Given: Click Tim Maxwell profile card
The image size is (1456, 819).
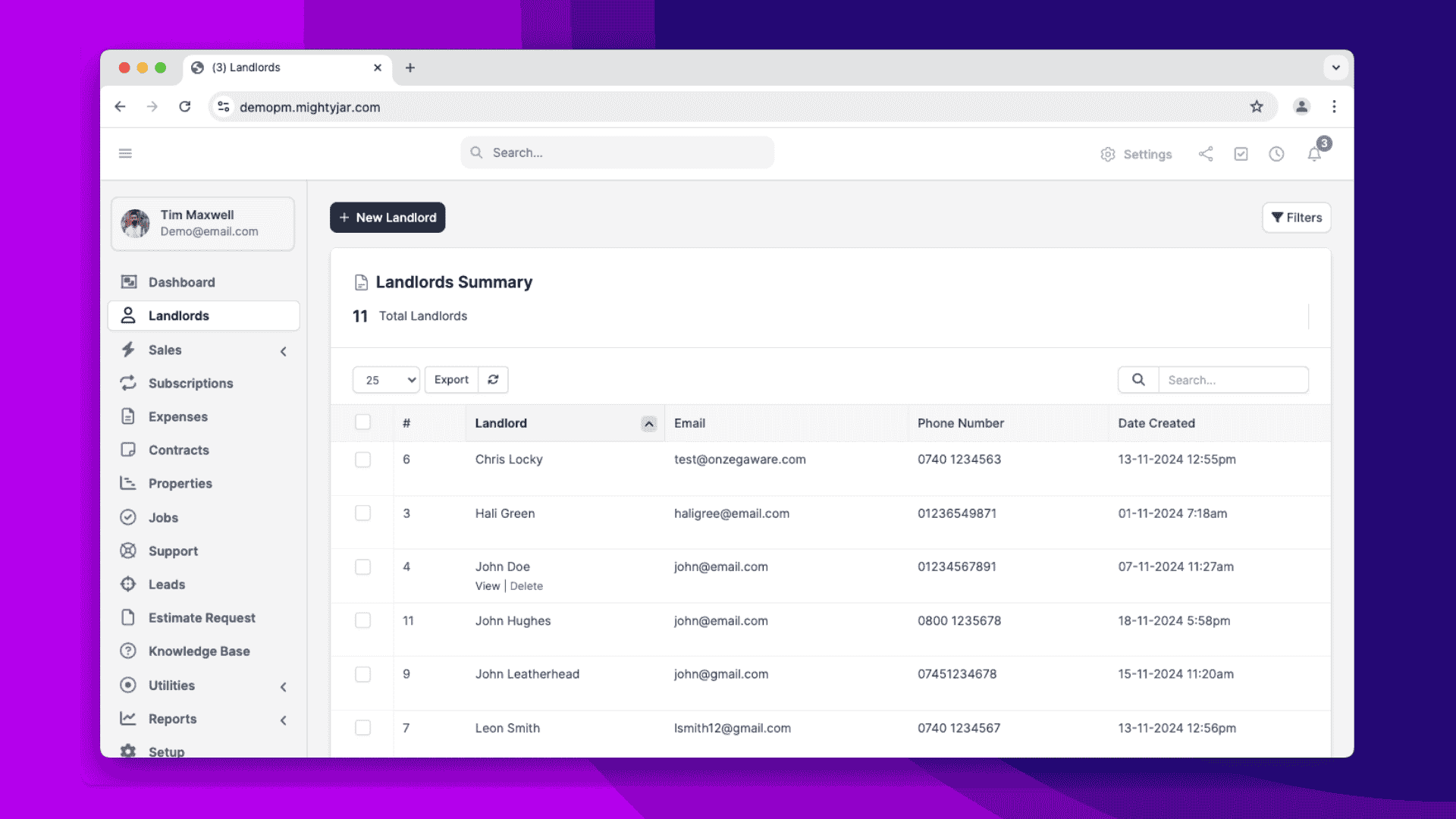Looking at the screenshot, I should tap(202, 224).
